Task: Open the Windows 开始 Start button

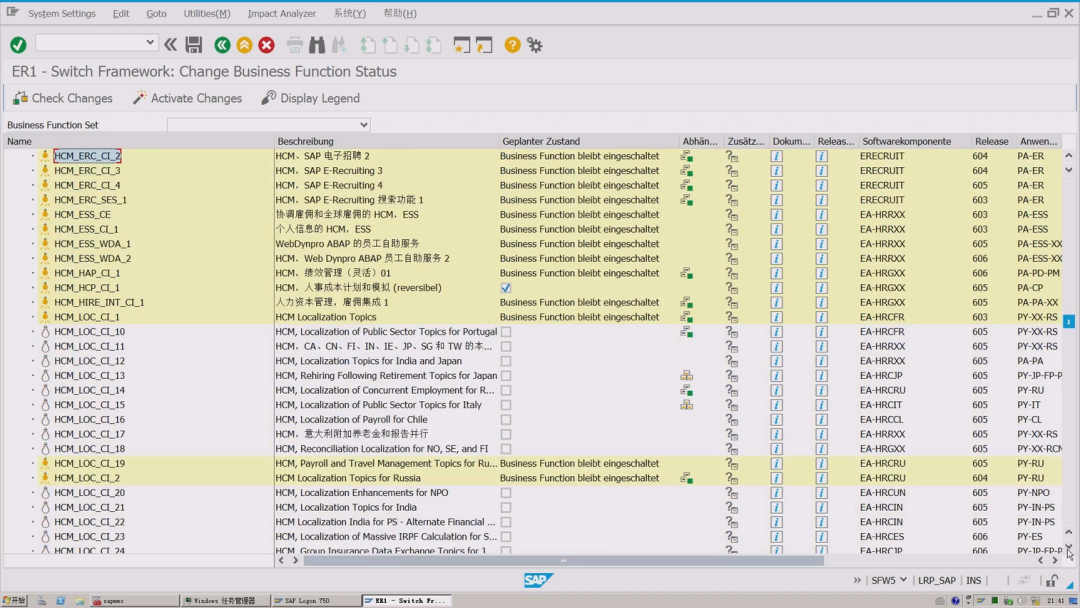Action: 14,600
